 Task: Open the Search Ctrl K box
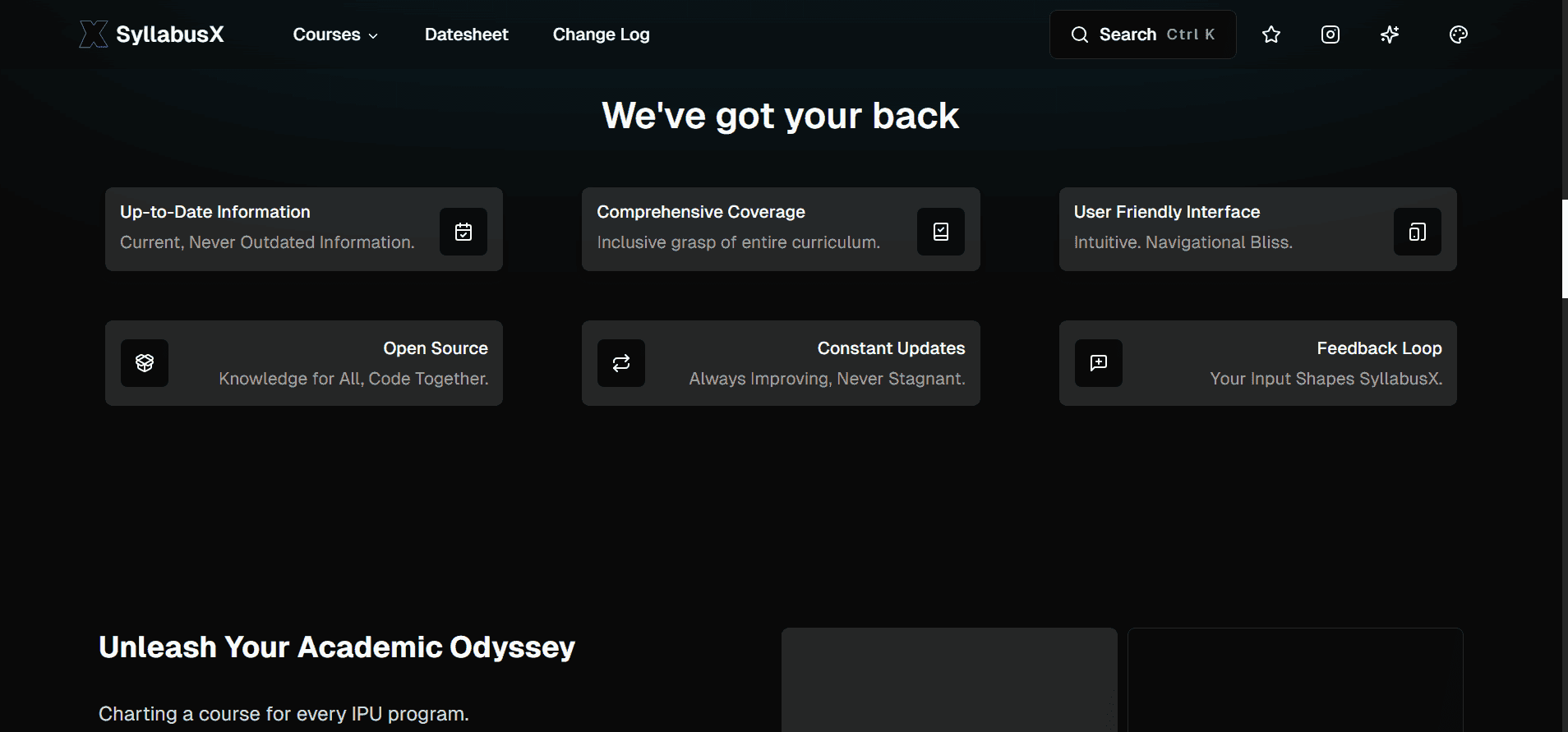1143,35
